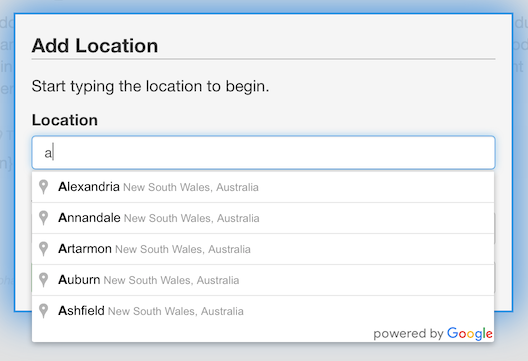Click the map pin icon beside Artarmon
Viewport: 528px width, 361px height.
(x=43, y=249)
